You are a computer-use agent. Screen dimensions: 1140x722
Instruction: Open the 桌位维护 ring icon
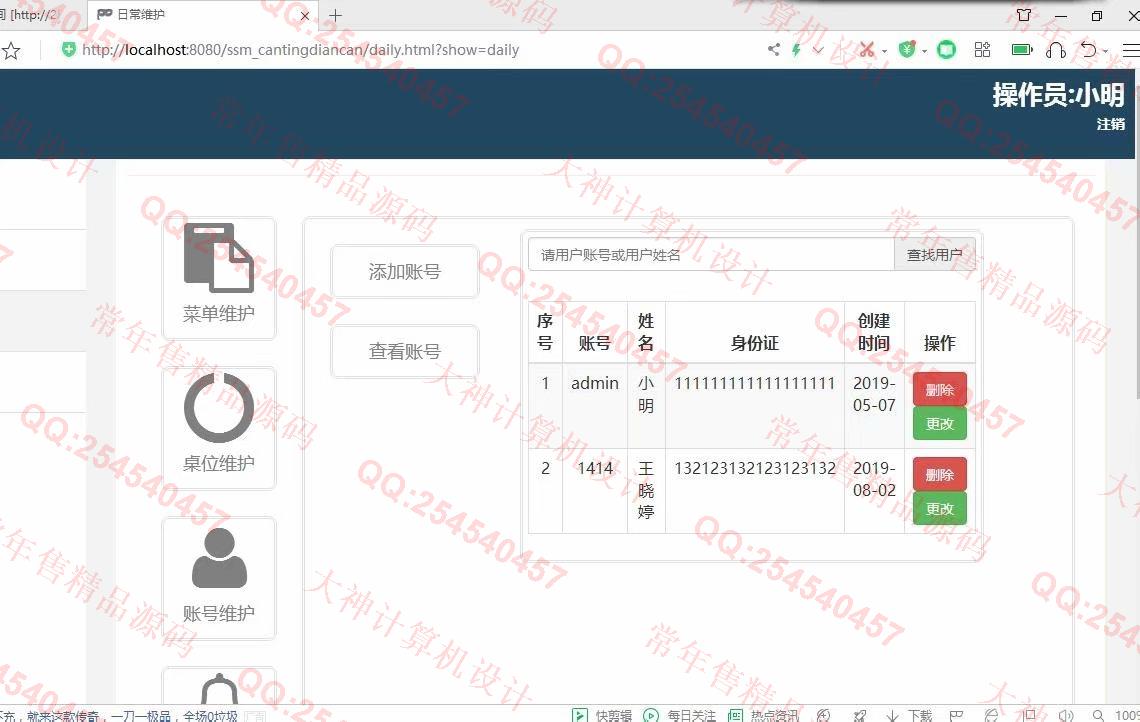click(x=219, y=408)
